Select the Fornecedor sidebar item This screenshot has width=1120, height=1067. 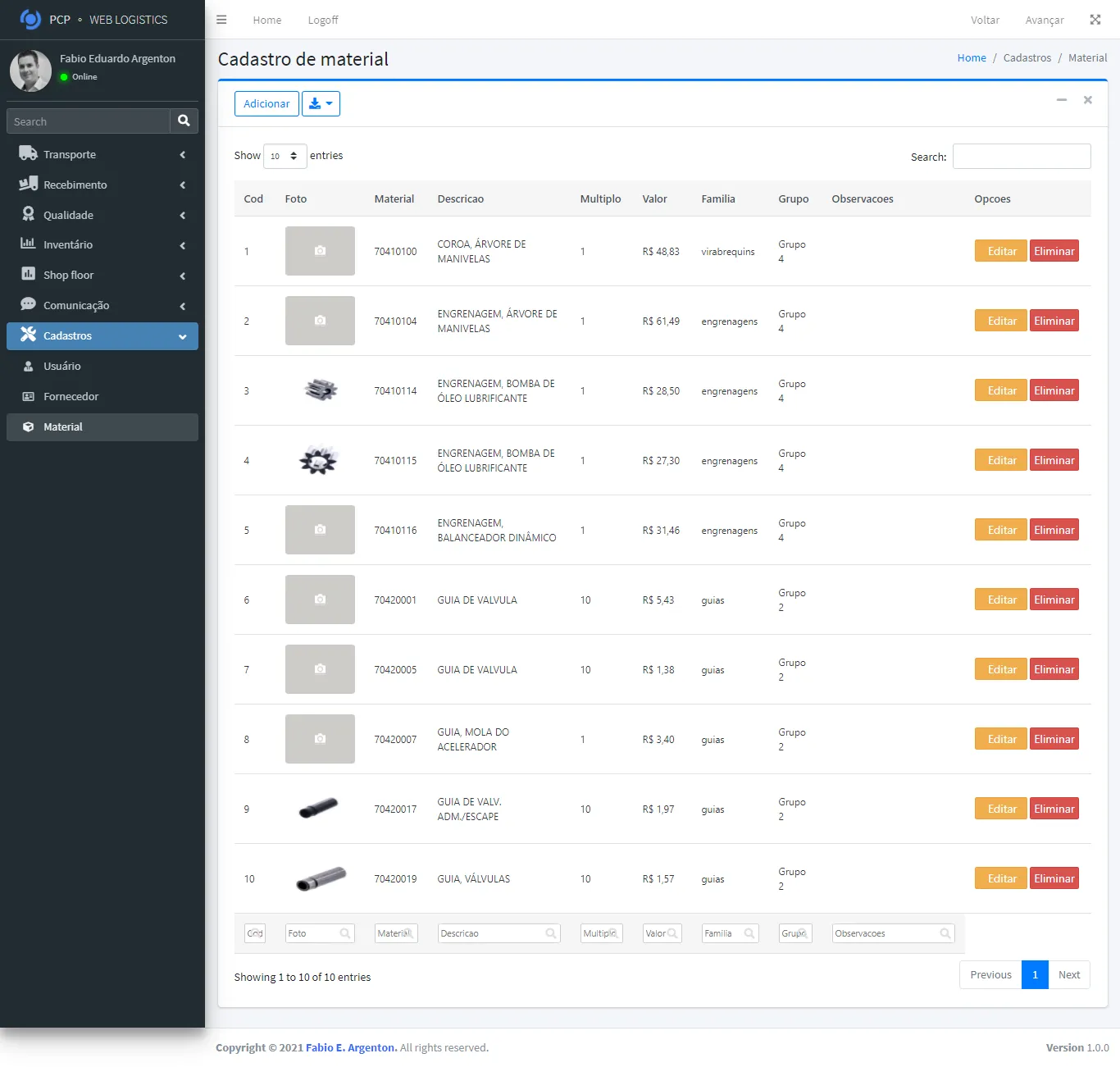pyautogui.click(x=71, y=396)
